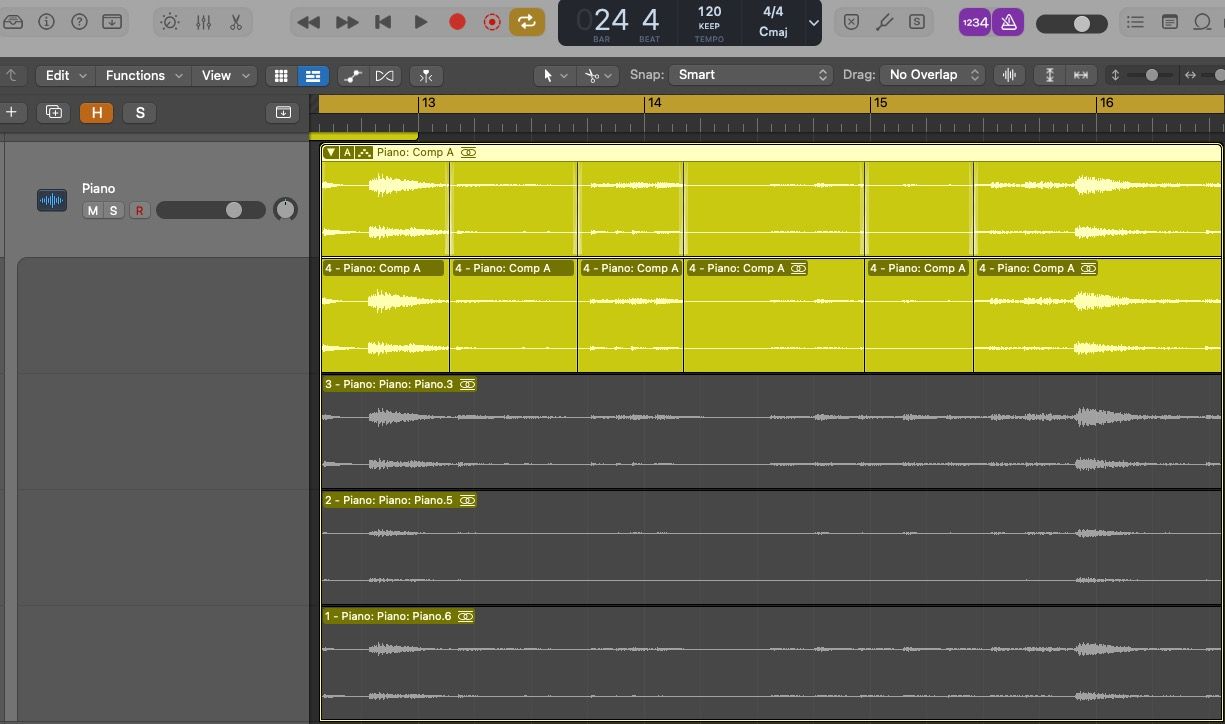
Task: Collapse the Piano Comp A take folder triangle
Action: click(x=331, y=153)
